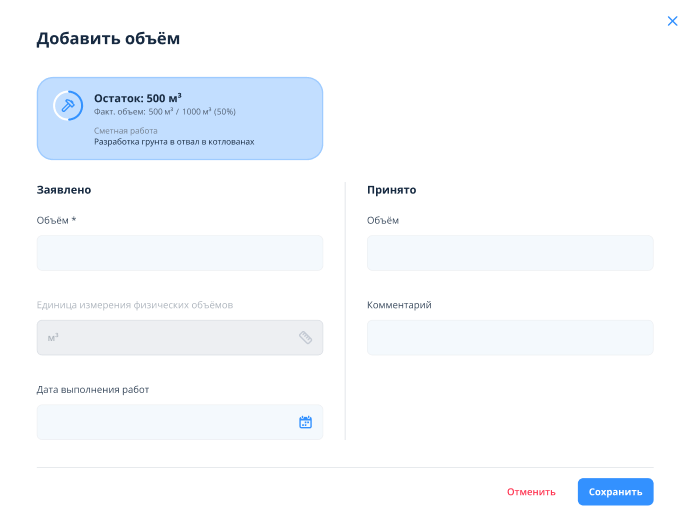Open the Дата выполнения работ date field
The height and width of the screenshot is (528, 691).
[x=180, y=422]
